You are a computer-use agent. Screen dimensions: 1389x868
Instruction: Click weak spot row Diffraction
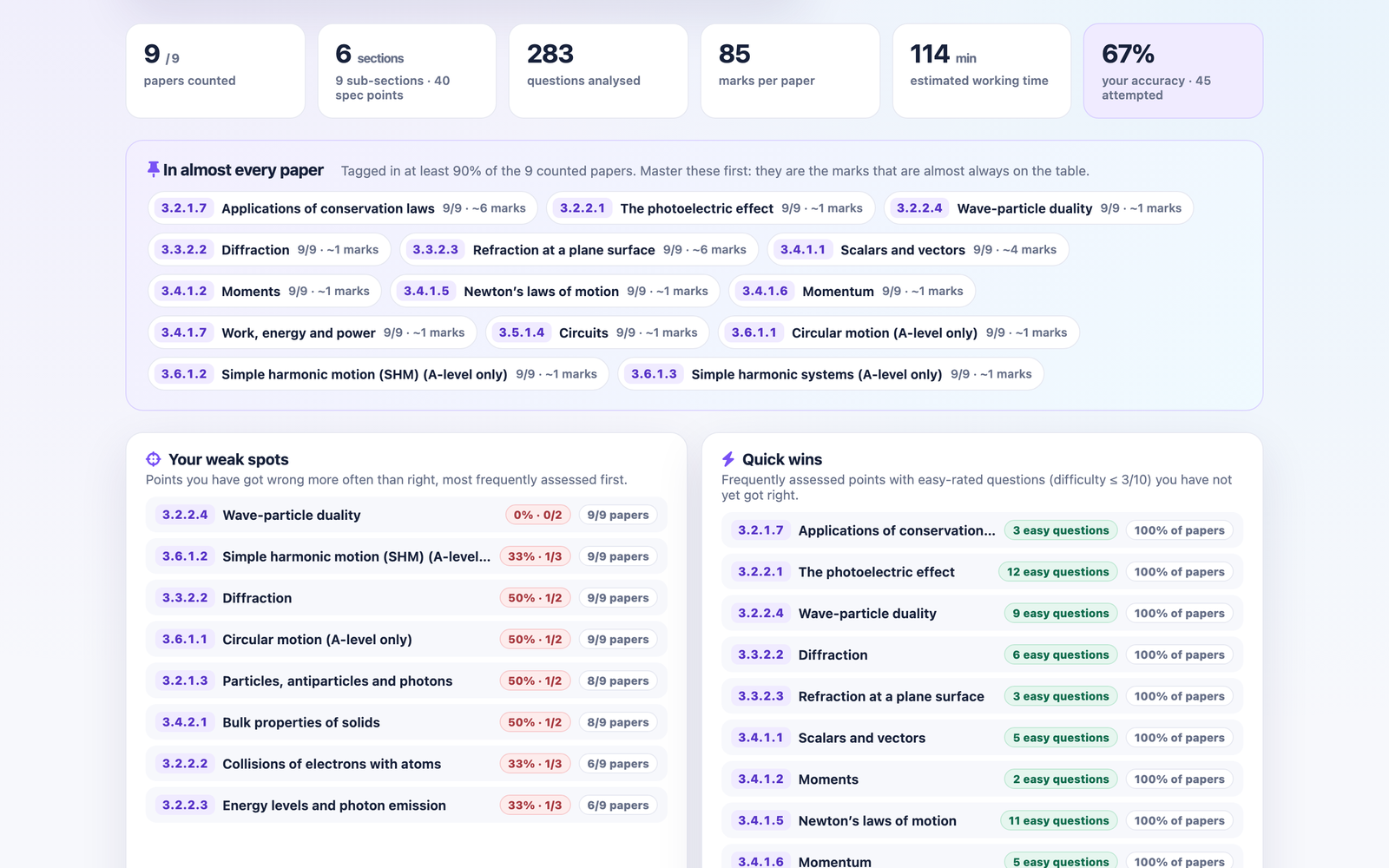pos(406,598)
